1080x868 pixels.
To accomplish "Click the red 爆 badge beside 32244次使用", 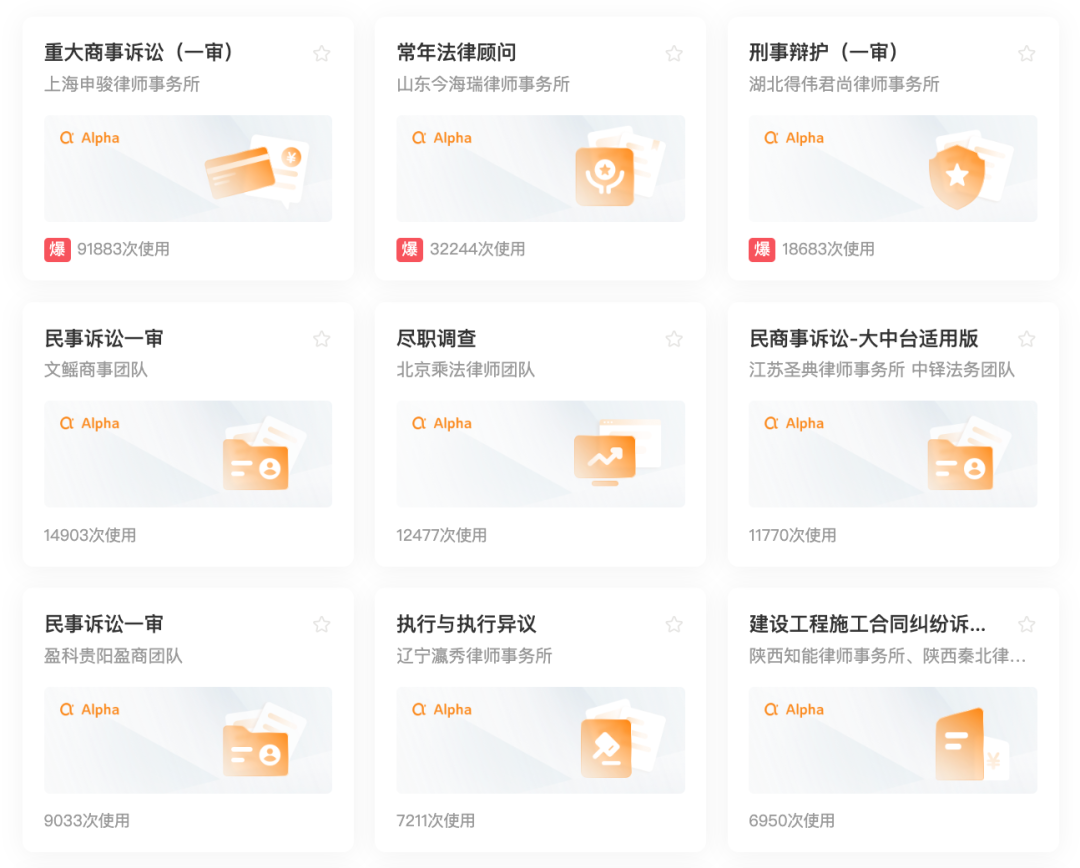I will [x=410, y=249].
